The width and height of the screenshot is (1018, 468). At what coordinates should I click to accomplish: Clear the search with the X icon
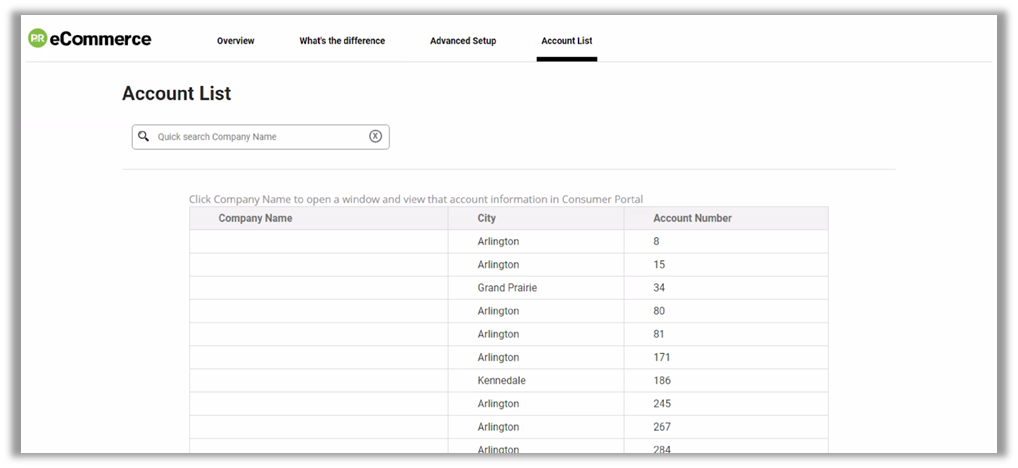pyautogui.click(x=376, y=136)
